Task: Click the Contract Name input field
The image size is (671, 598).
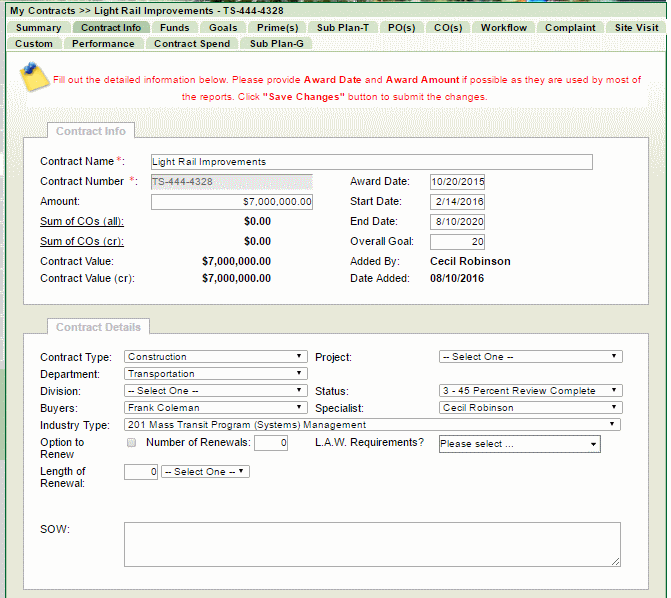Action: click(x=371, y=162)
